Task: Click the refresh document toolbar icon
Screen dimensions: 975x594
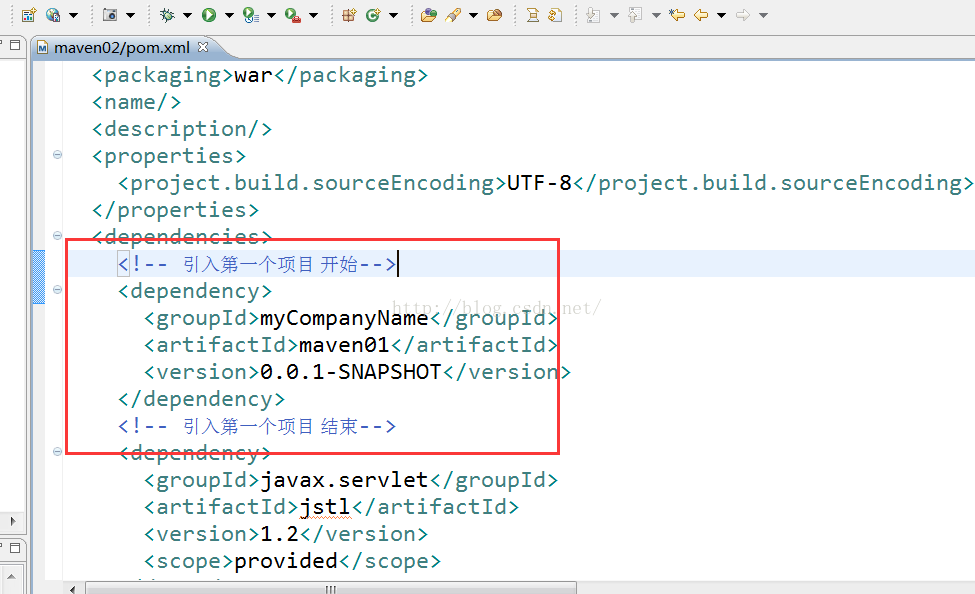Action: pos(555,15)
